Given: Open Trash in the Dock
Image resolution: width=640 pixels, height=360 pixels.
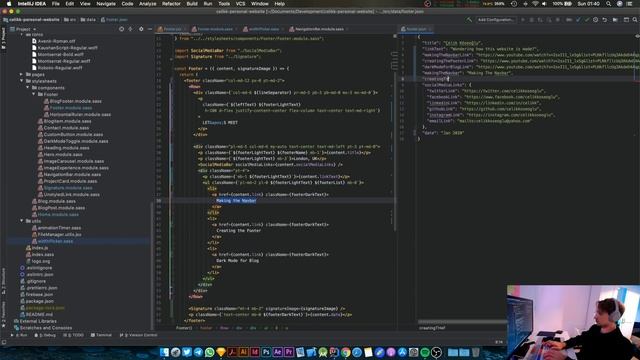Looking at the screenshot, I should (476, 352).
